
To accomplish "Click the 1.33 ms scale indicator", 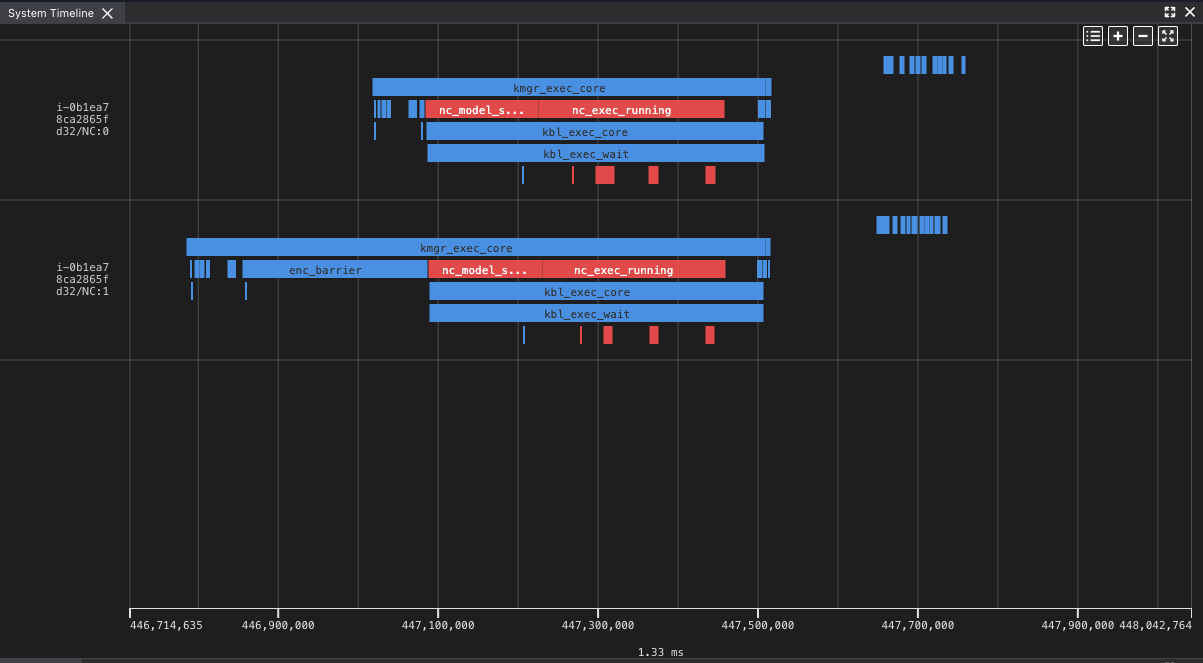I will 661,651.
